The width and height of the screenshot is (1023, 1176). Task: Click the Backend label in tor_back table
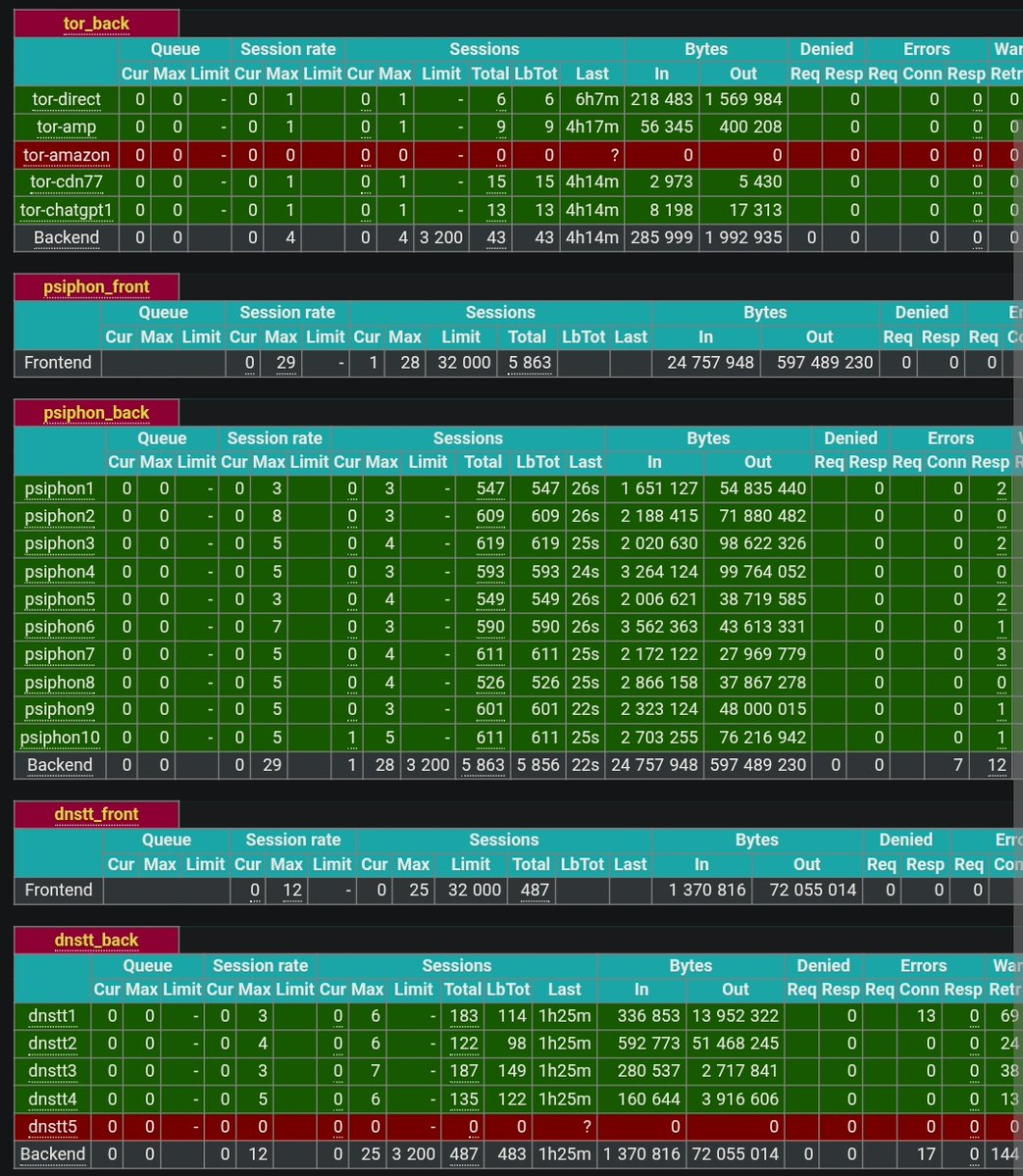(66, 237)
